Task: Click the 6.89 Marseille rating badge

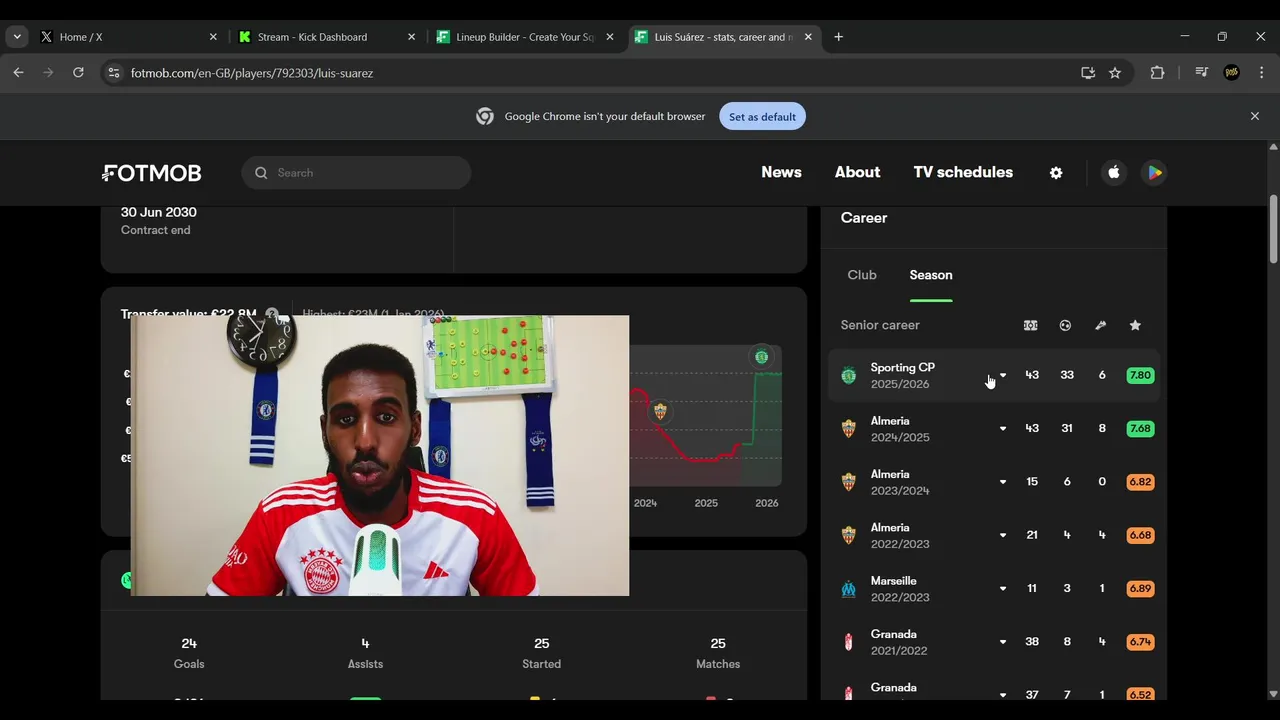Action: (x=1140, y=589)
